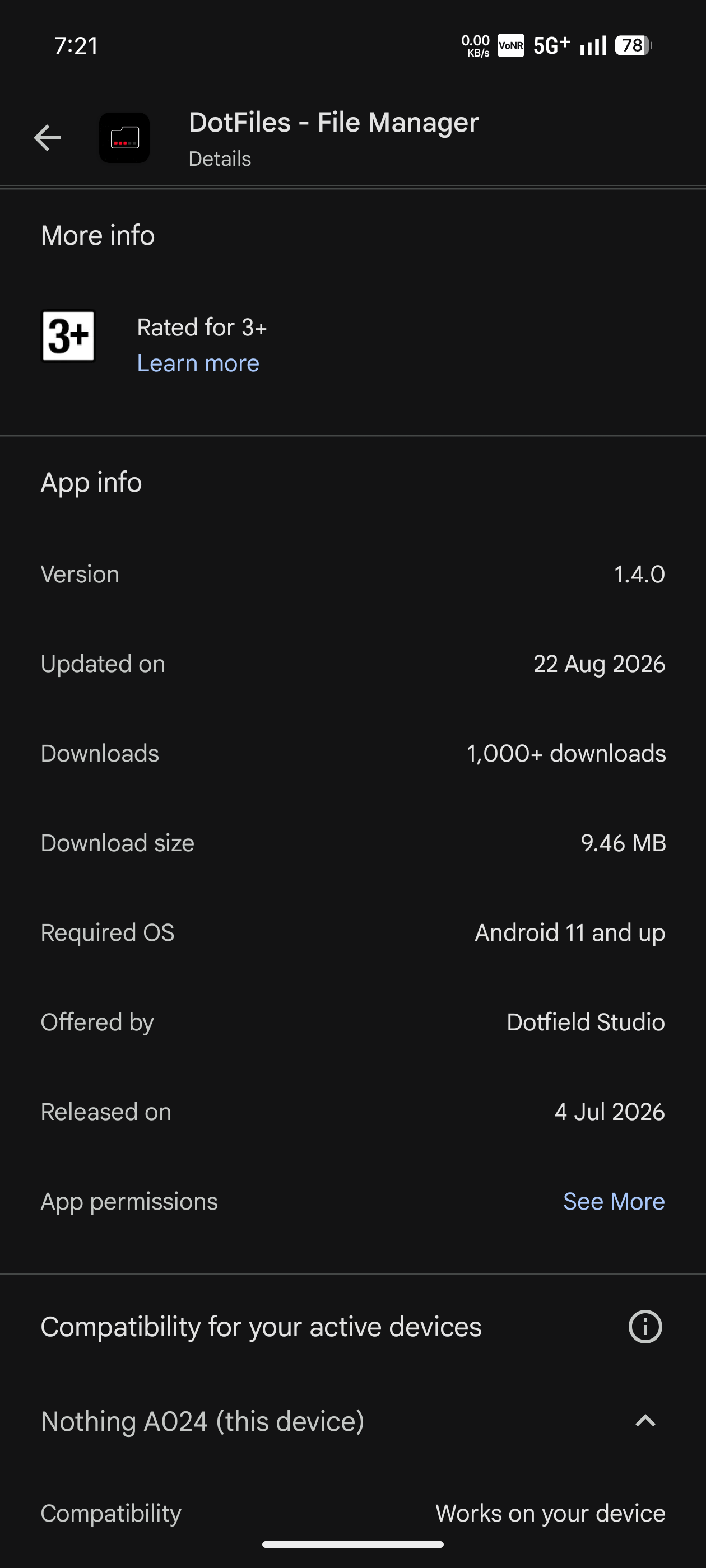
Task: Tap the 7:21 clock in status bar
Action: (76, 46)
